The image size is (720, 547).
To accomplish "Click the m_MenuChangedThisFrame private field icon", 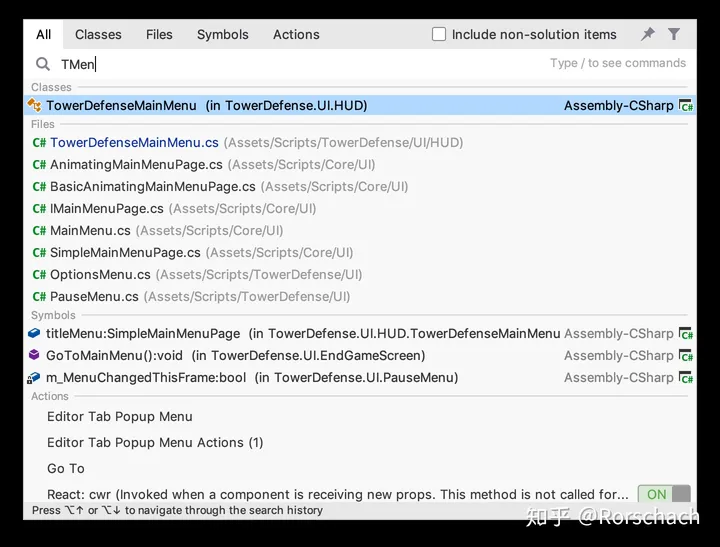I will (34, 378).
